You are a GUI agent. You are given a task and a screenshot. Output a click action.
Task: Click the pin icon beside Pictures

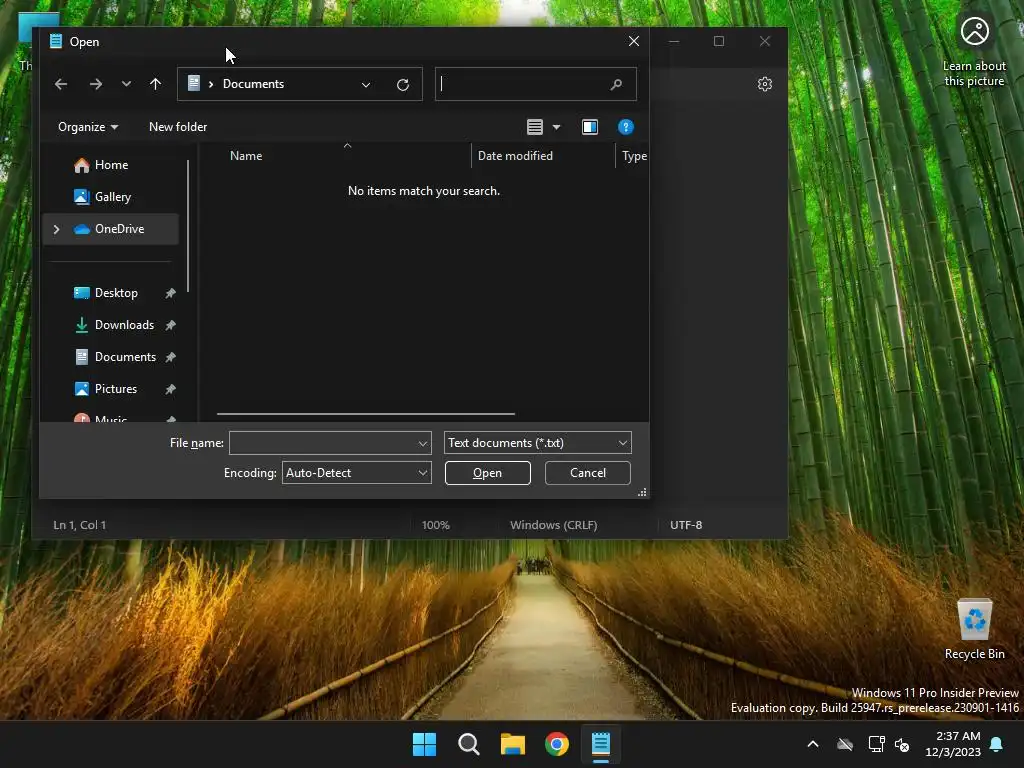(x=170, y=389)
